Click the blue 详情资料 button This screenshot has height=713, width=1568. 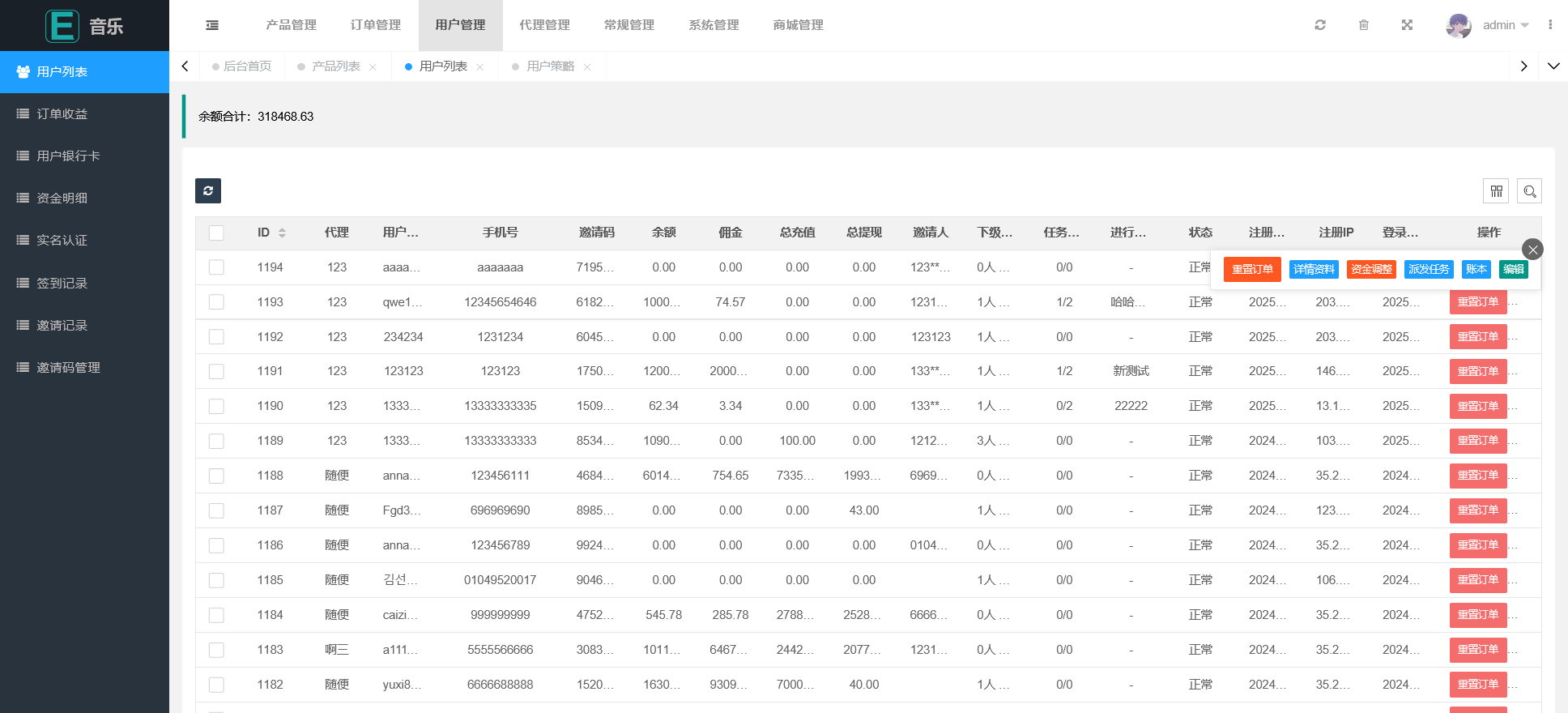click(x=1314, y=269)
